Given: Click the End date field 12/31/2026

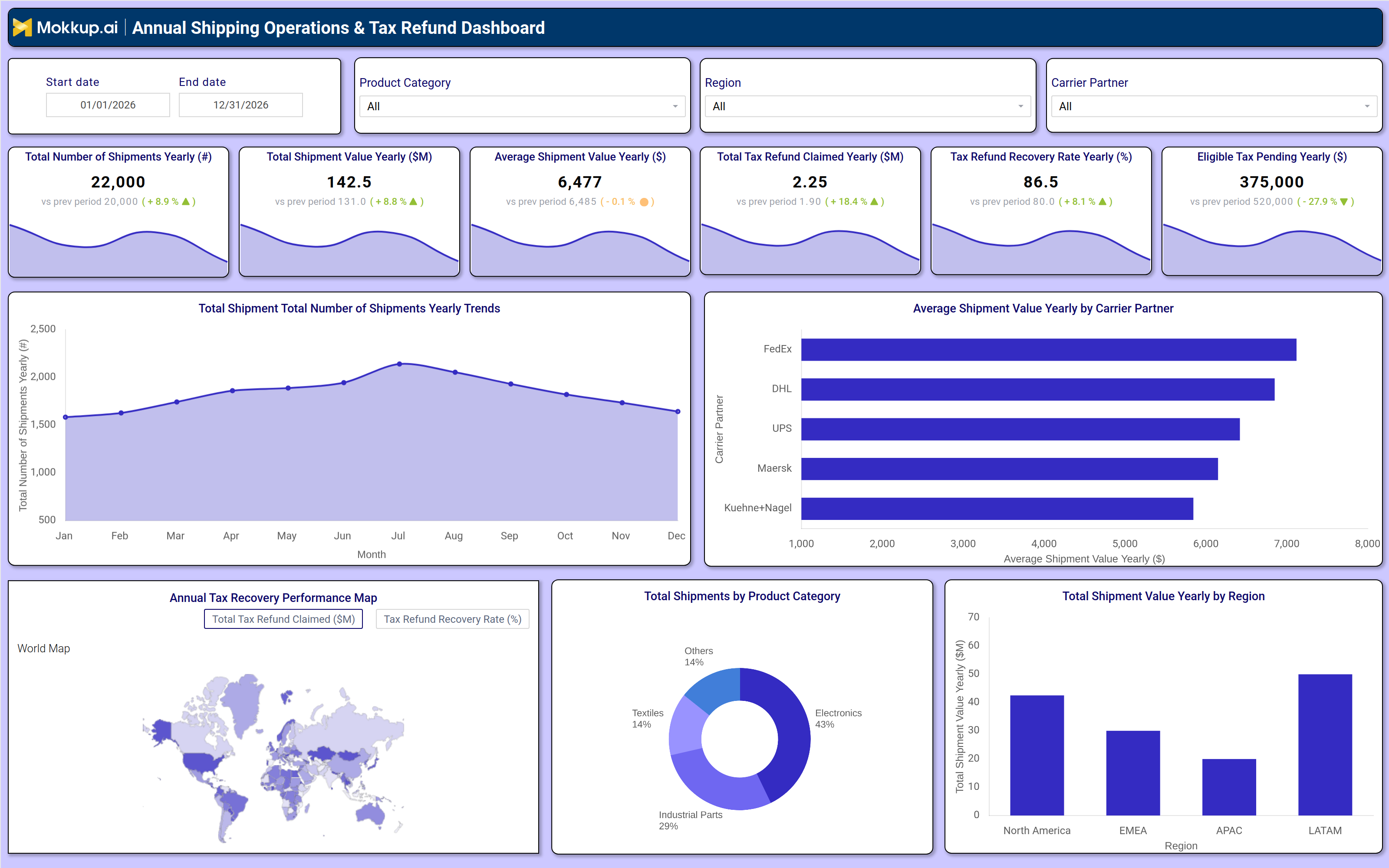Looking at the screenshot, I should click(240, 105).
